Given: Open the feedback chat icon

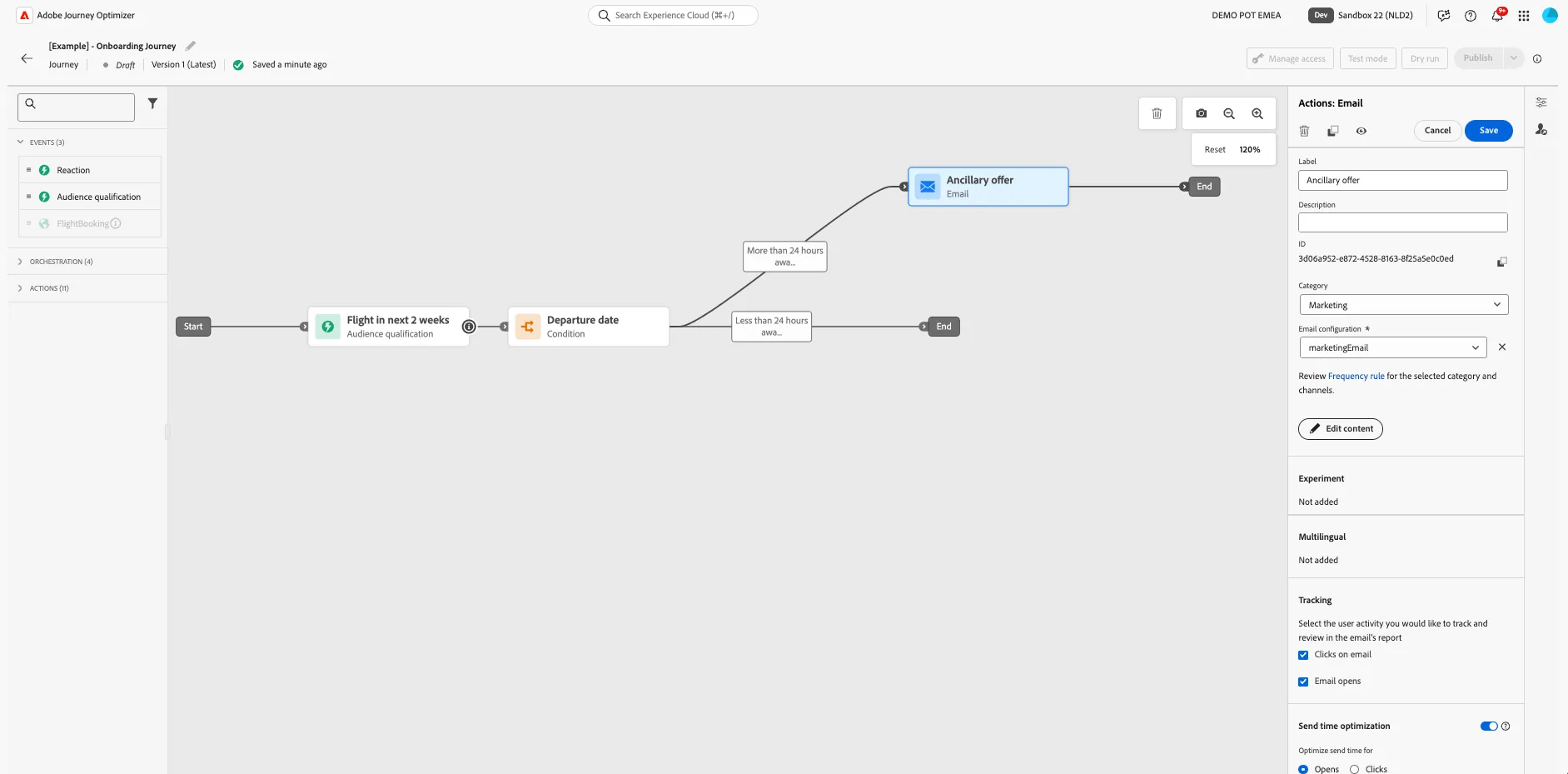Looking at the screenshot, I should click(1444, 15).
